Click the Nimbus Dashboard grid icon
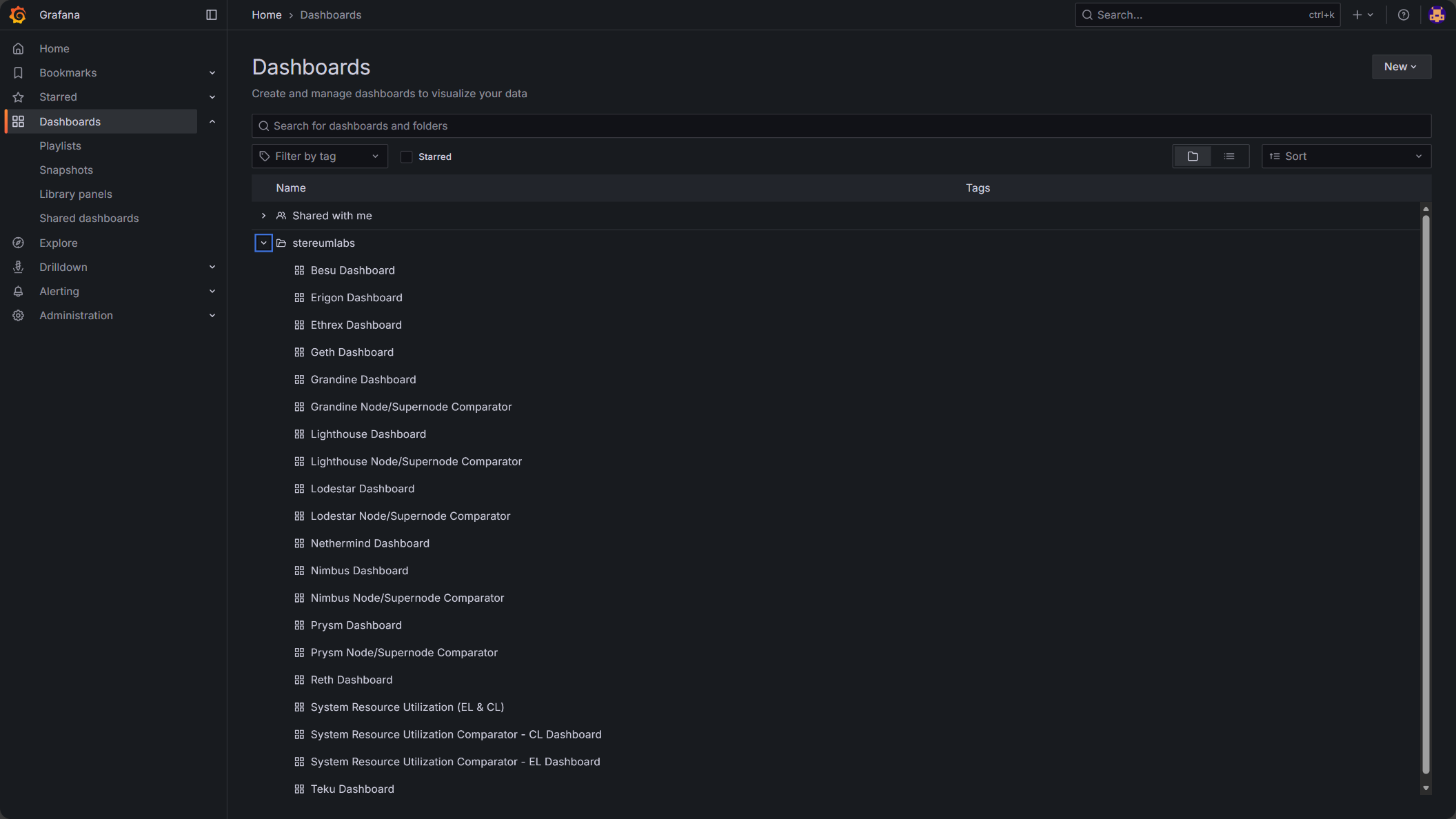The width and height of the screenshot is (1456, 819). point(299,571)
